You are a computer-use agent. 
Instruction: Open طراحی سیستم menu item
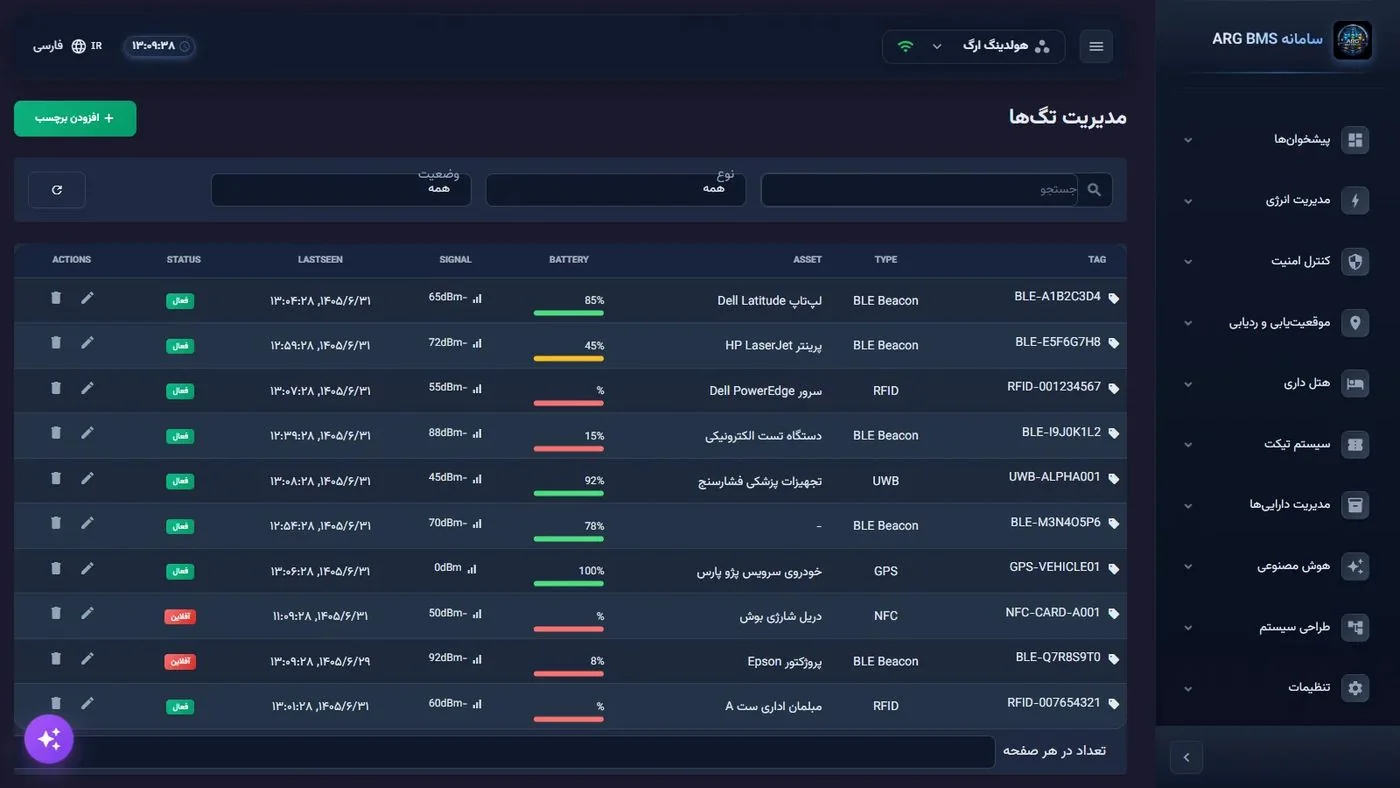(x=1277, y=628)
